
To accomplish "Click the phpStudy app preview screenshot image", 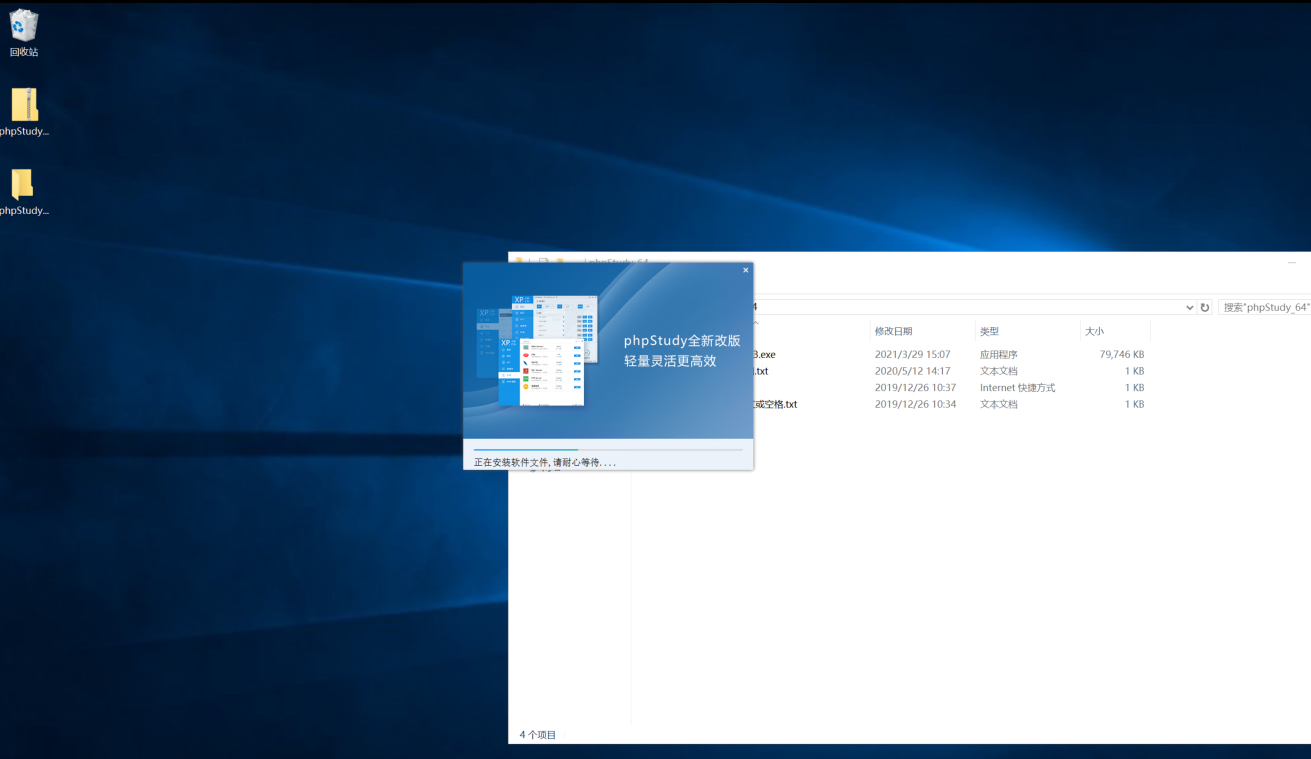I will click(537, 350).
